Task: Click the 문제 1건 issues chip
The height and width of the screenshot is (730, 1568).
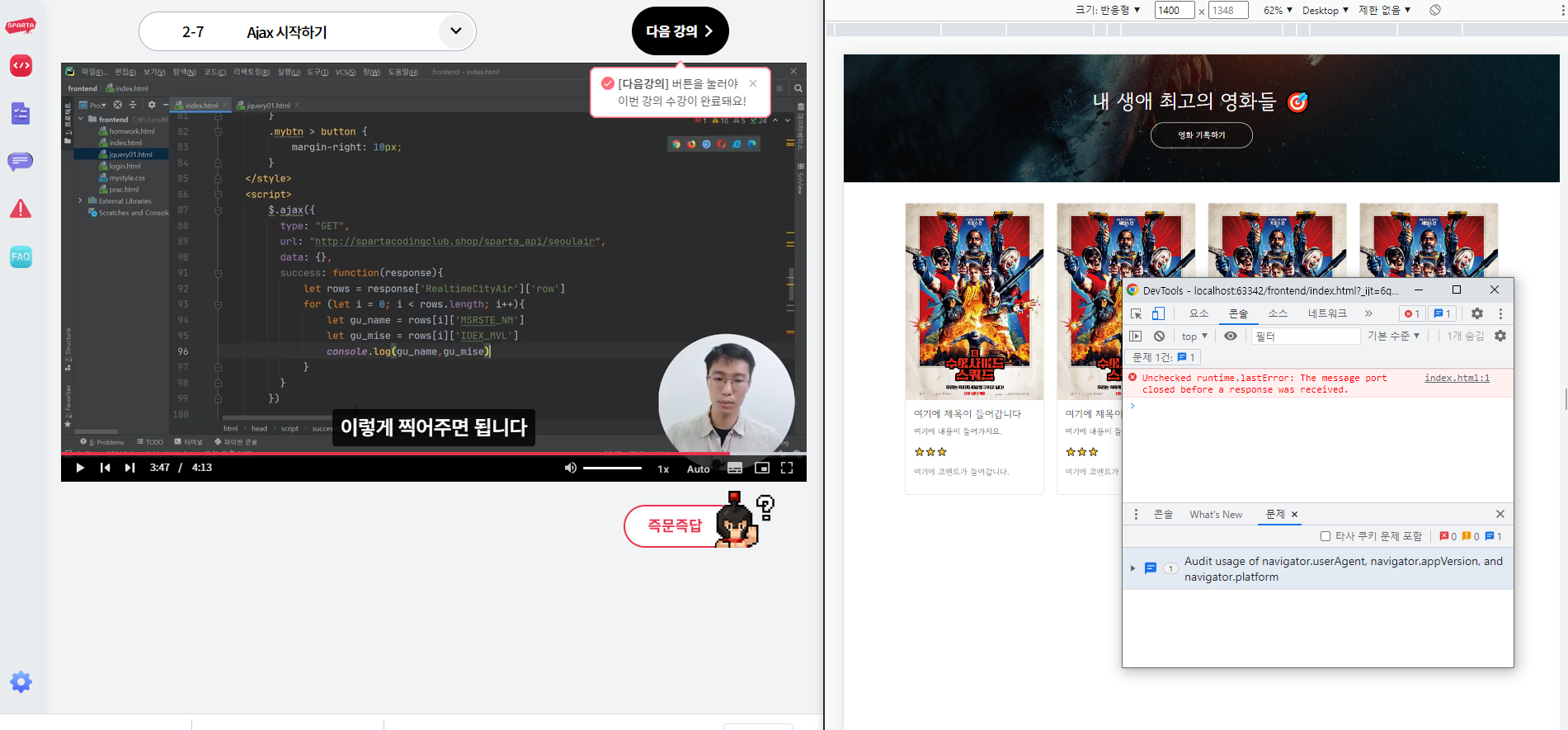Action: coord(1164,357)
